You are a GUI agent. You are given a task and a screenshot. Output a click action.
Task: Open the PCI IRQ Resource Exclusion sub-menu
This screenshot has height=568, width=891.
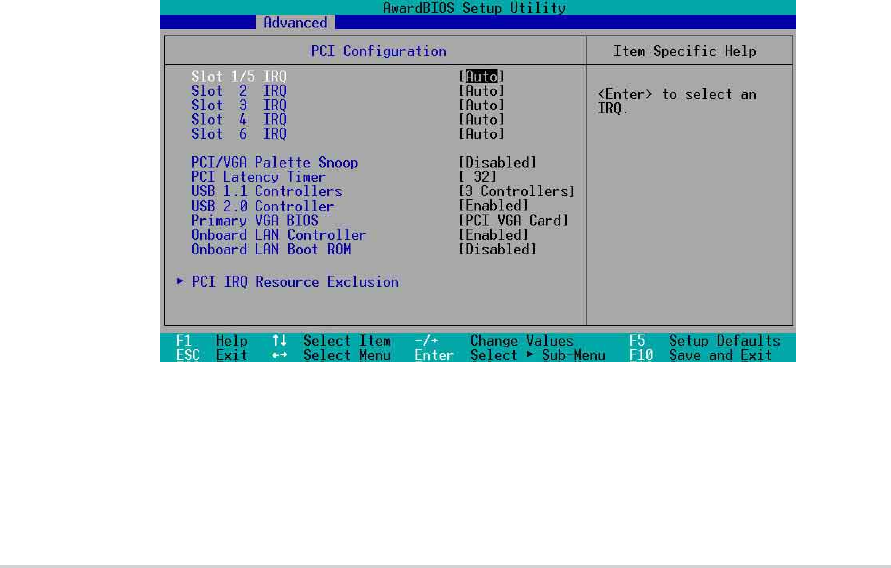click(295, 282)
